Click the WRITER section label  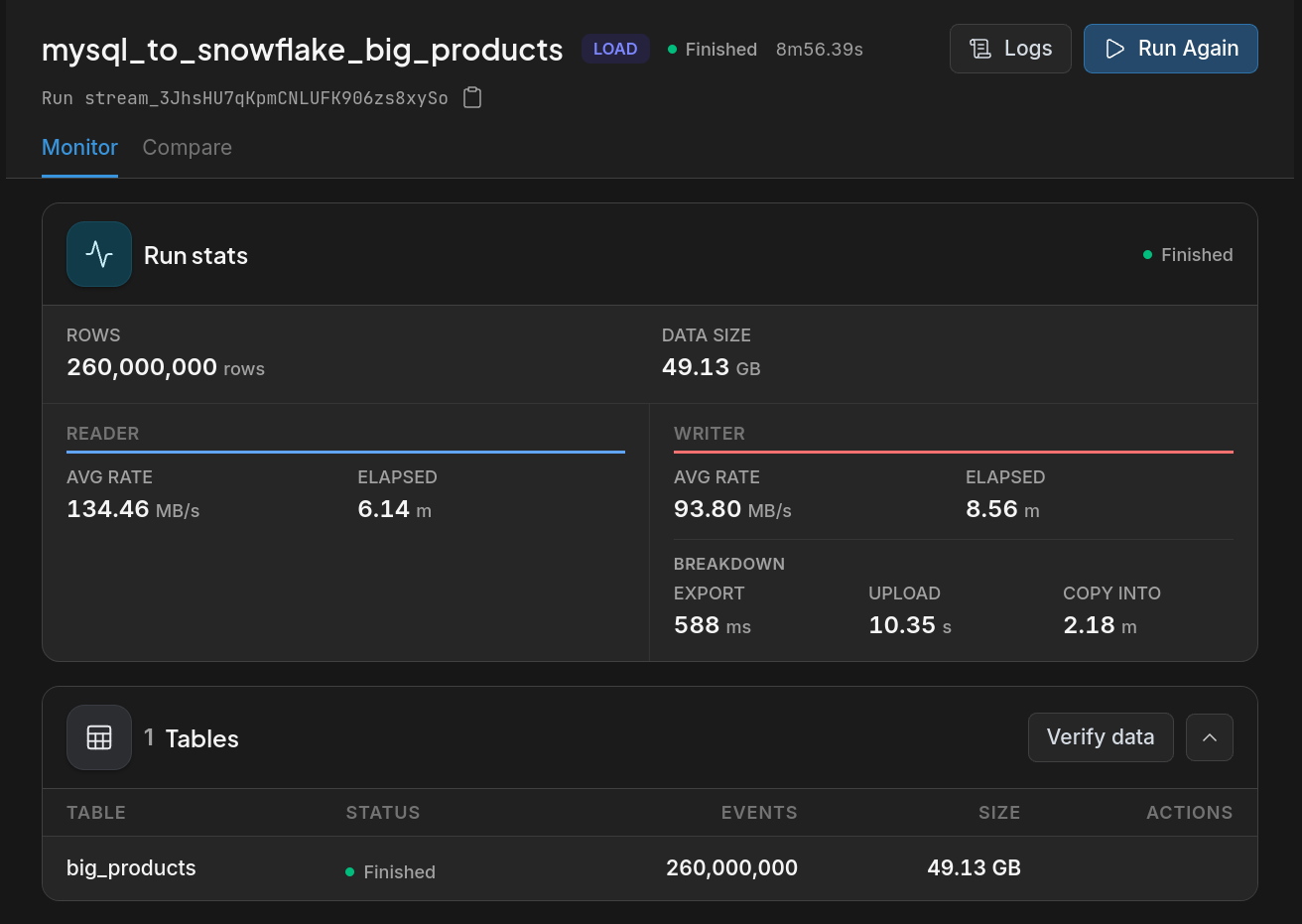(x=710, y=434)
